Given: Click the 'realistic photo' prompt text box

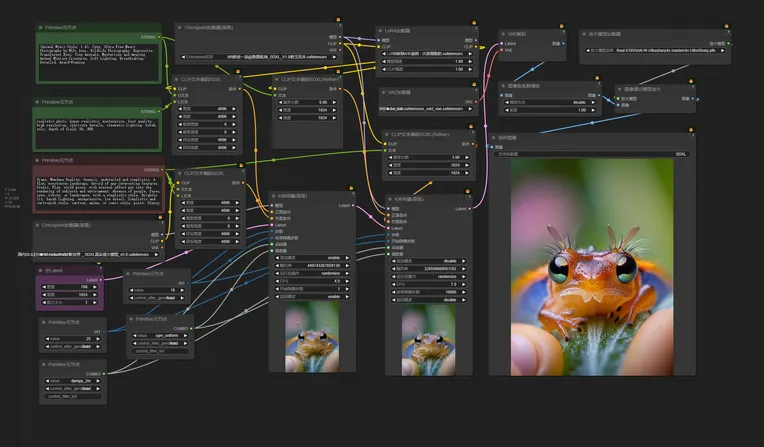Looking at the screenshot, I should 97,134.
